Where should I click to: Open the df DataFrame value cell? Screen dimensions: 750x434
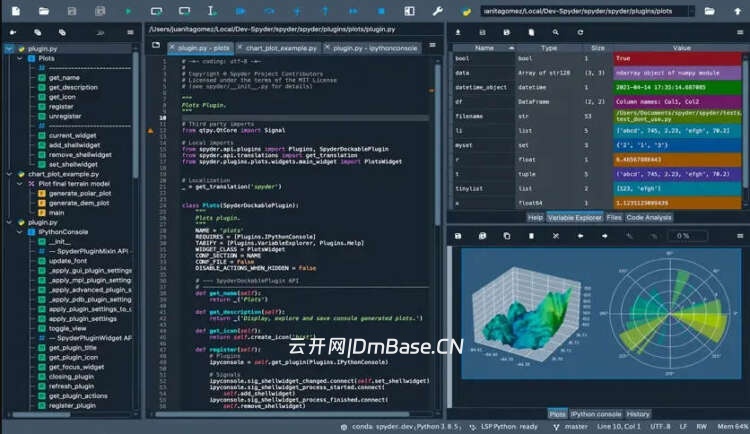pyautogui.click(x=677, y=101)
